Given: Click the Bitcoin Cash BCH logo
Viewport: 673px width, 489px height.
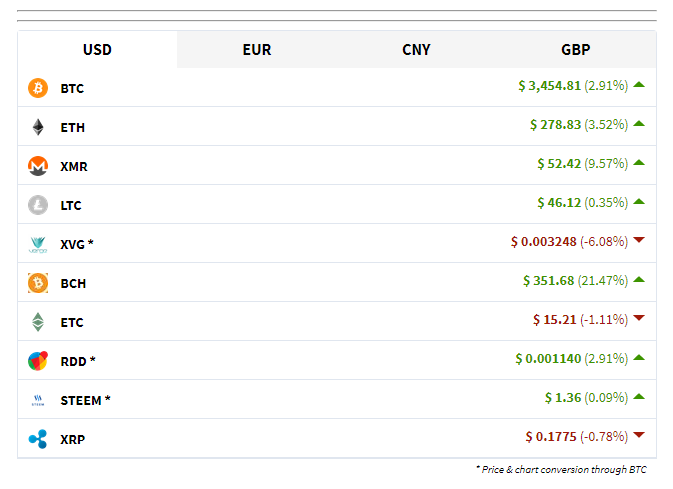Looking at the screenshot, I should pos(38,283).
